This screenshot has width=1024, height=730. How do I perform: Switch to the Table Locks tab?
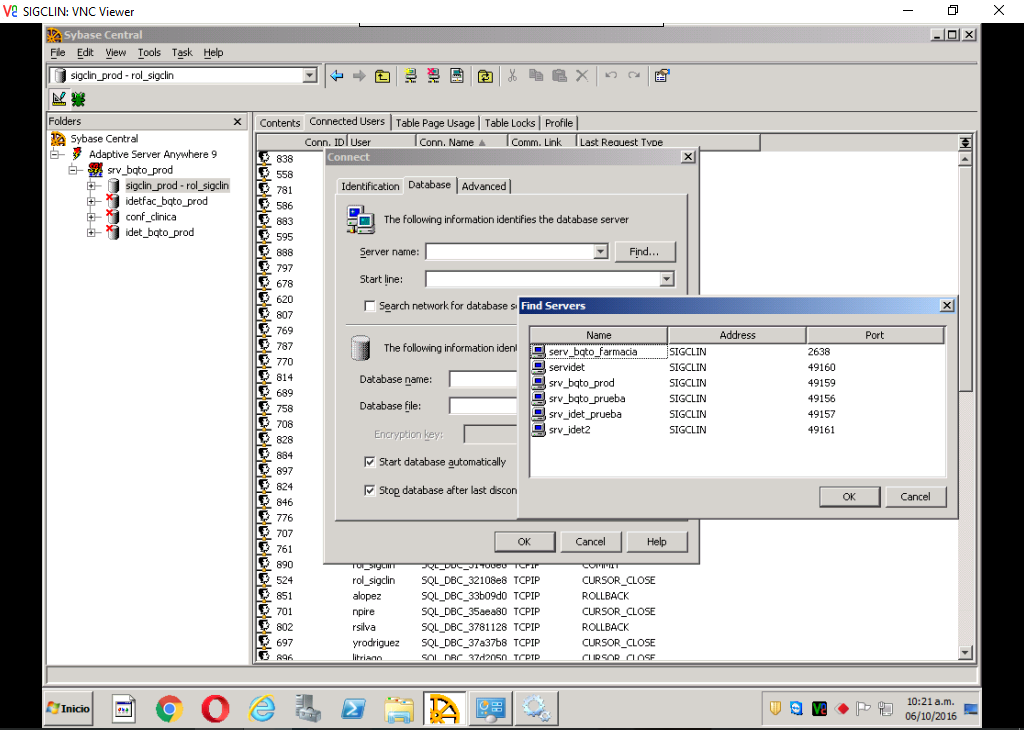pos(509,123)
